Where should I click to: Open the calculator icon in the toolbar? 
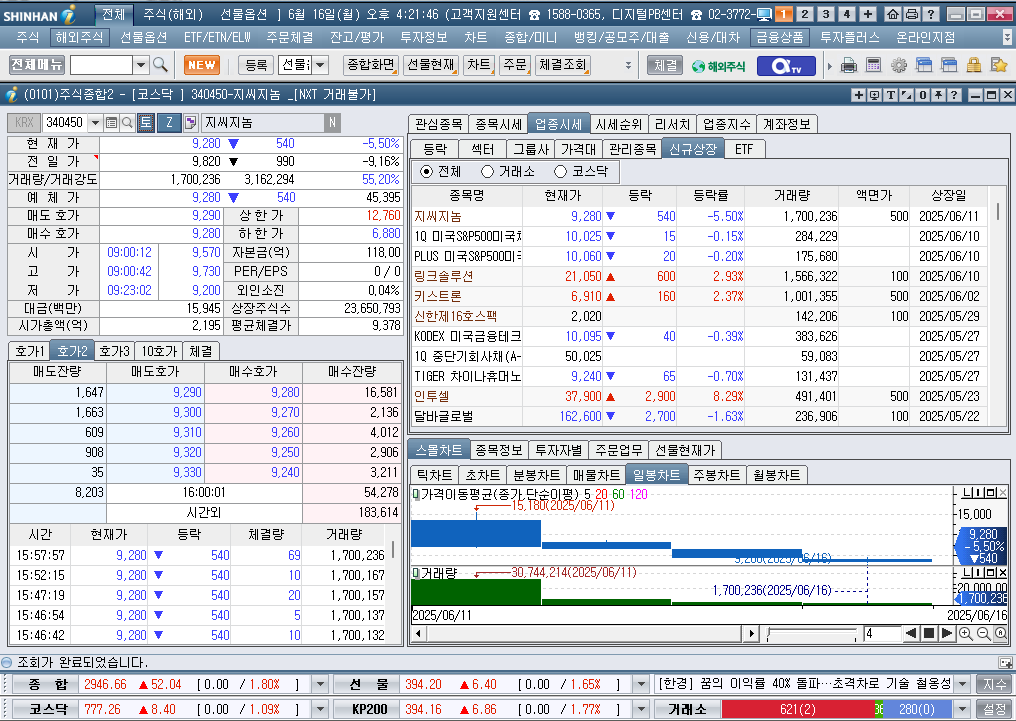click(873, 65)
